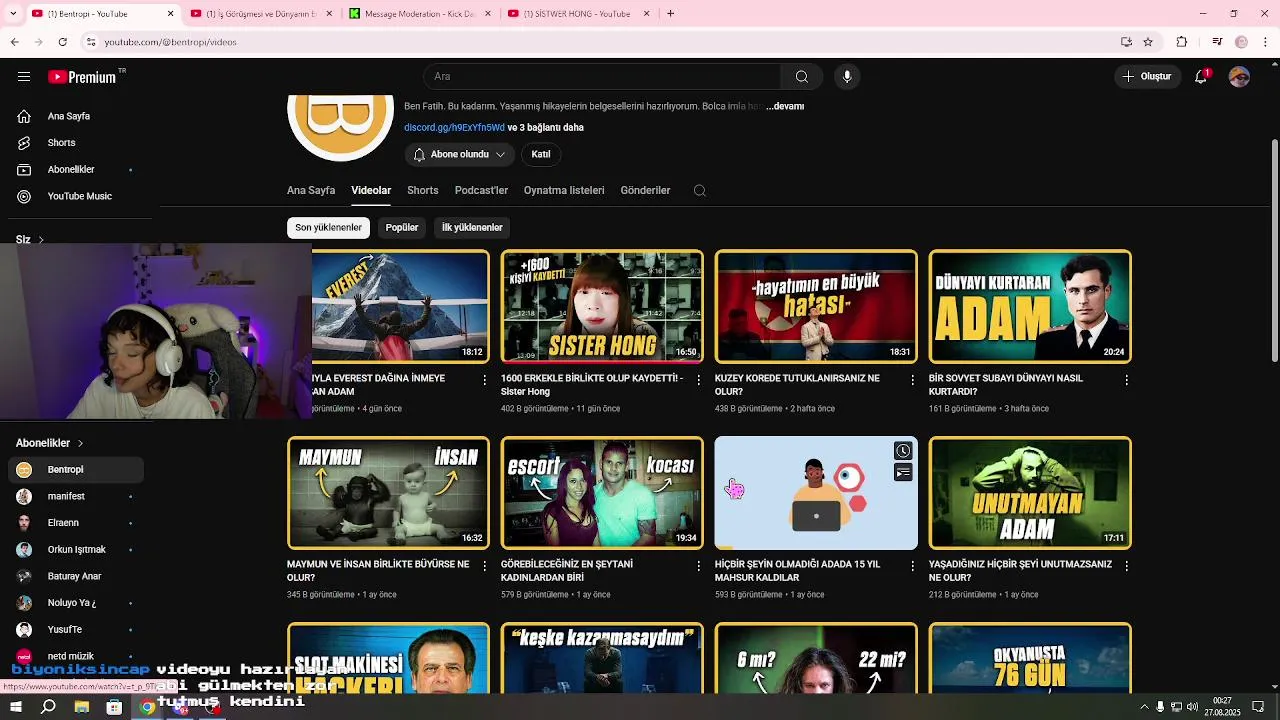The image size is (1280, 720).
Task: Click the Katıl membership button
Action: tap(541, 155)
